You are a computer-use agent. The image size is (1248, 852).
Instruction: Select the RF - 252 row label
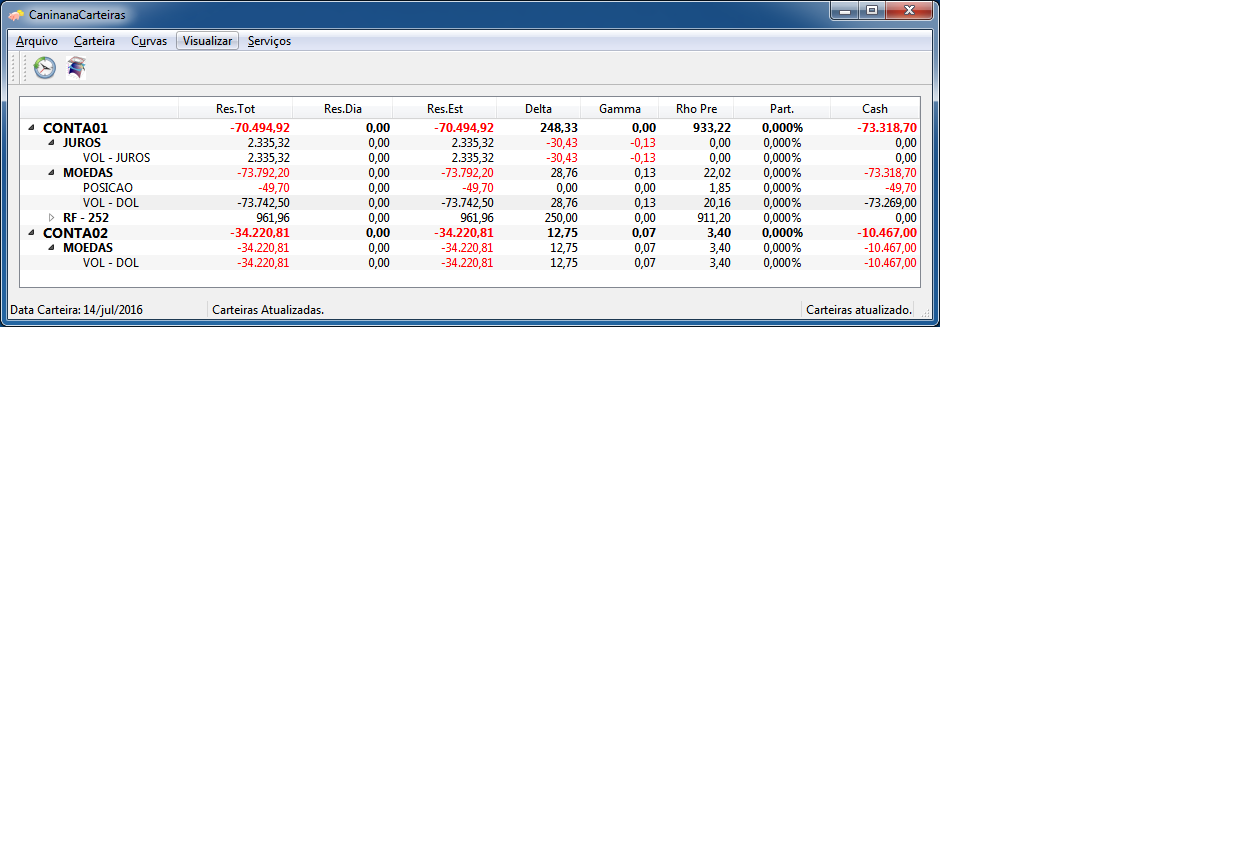[x=86, y=218]
